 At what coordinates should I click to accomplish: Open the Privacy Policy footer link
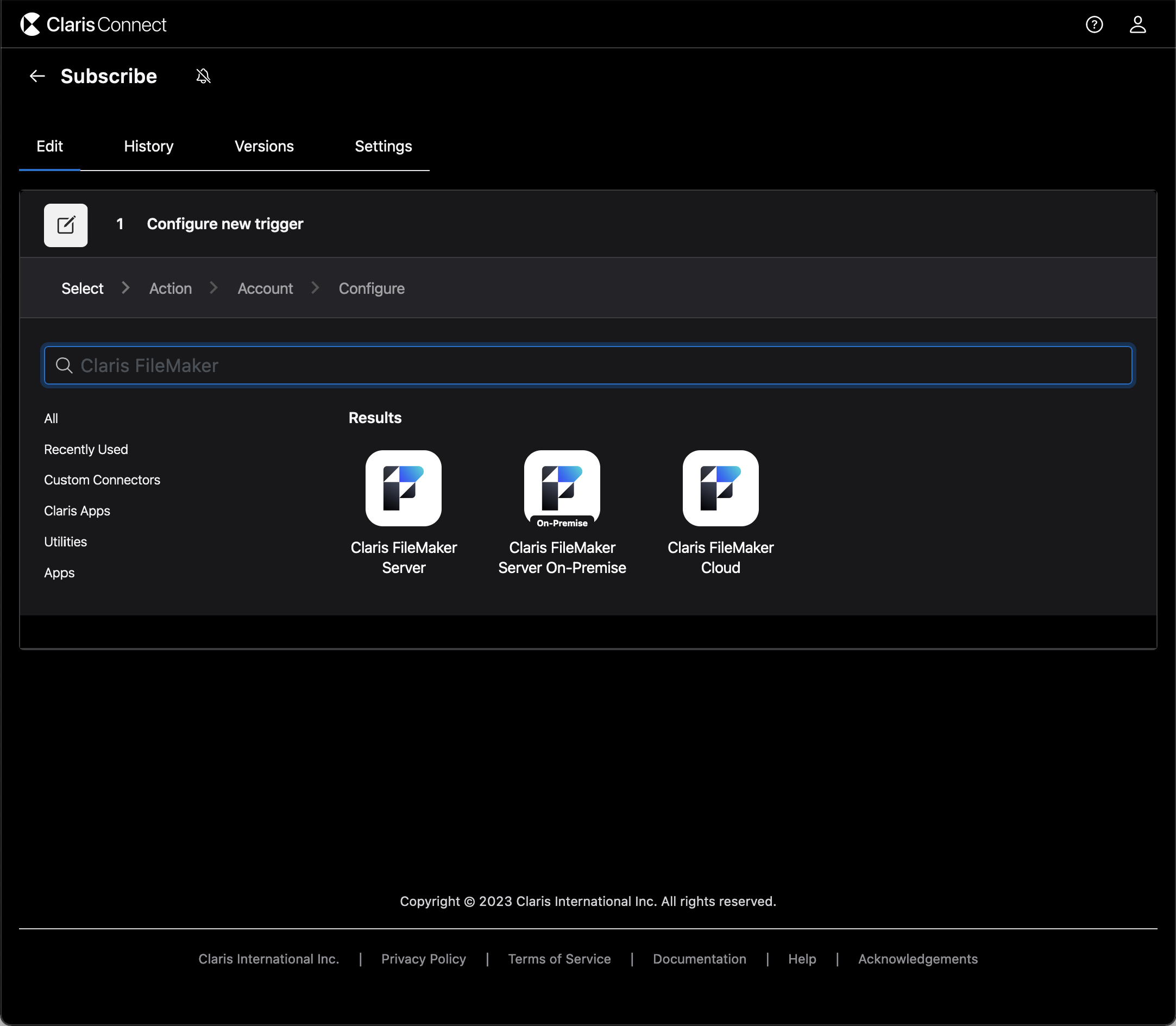423,959
